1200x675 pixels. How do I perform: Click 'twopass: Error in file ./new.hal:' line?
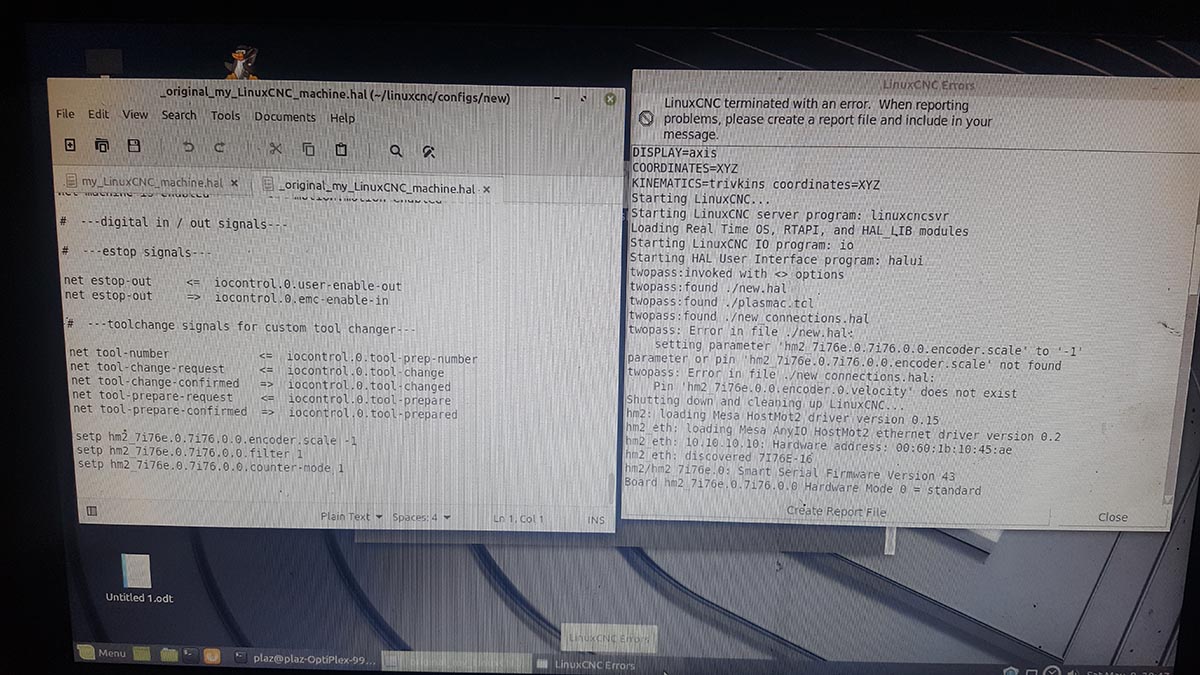(x=741, y=333)
